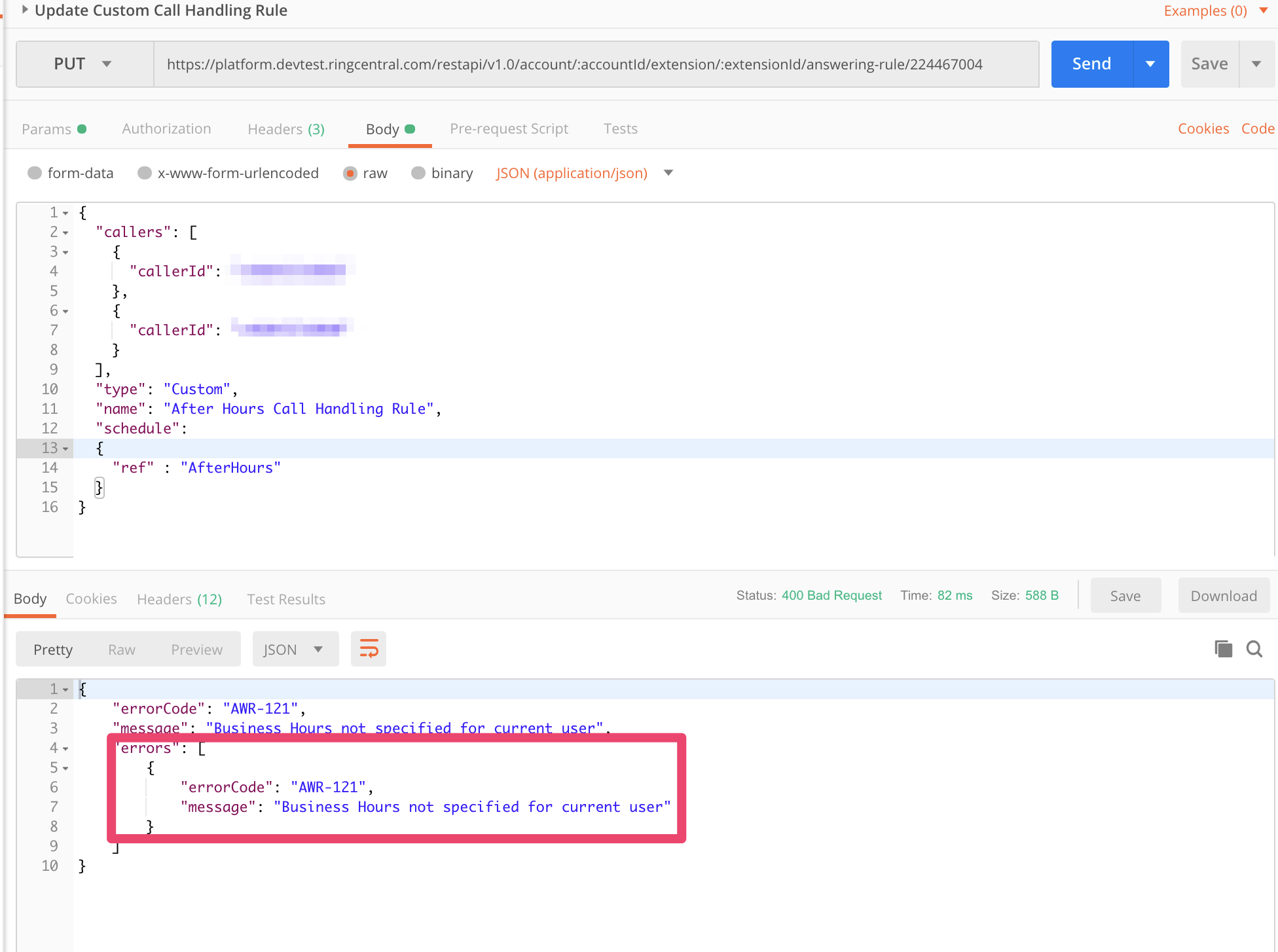The height and width of the screenshot is (952, 1278).
Task: Collapse the Update Custom Call Handling Rule request
Action: [24, 10]
